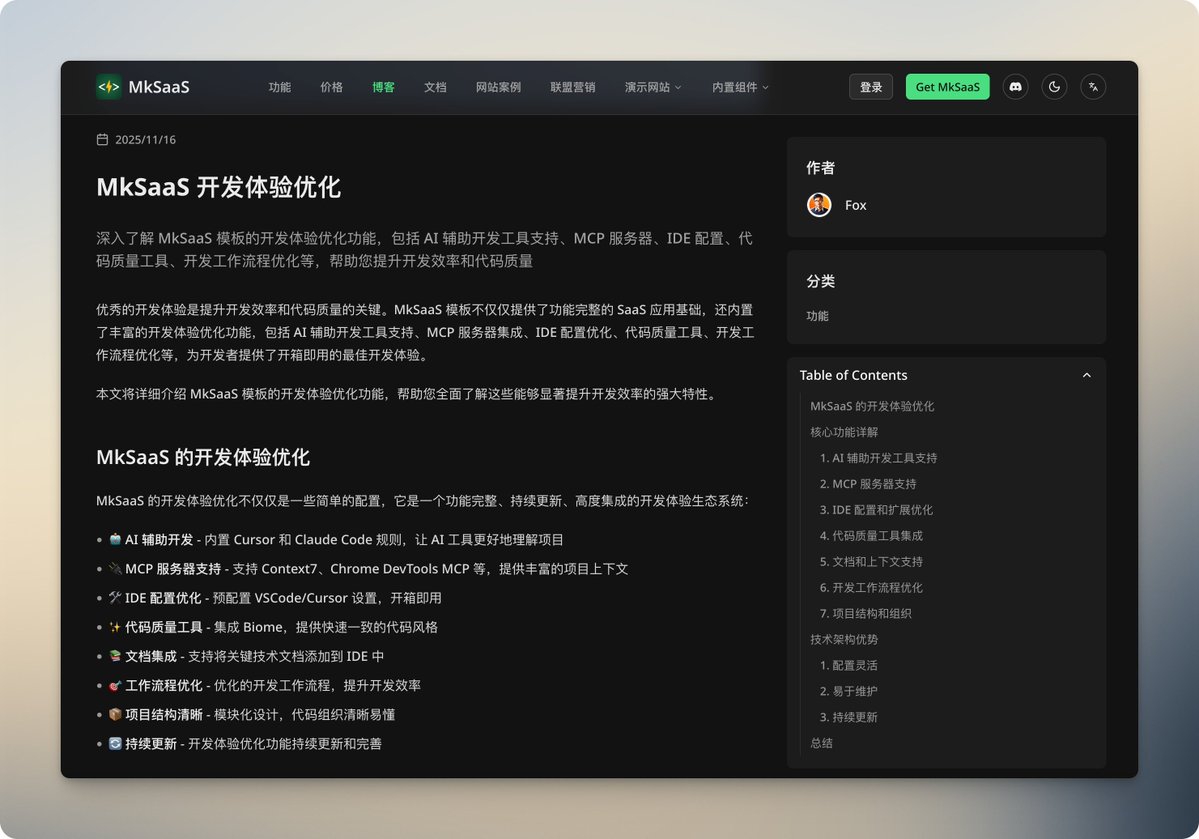The height and width of the screenshot is (839, 1199).
Task: Open the 文档 navigation item
Action: coord(435,87)
